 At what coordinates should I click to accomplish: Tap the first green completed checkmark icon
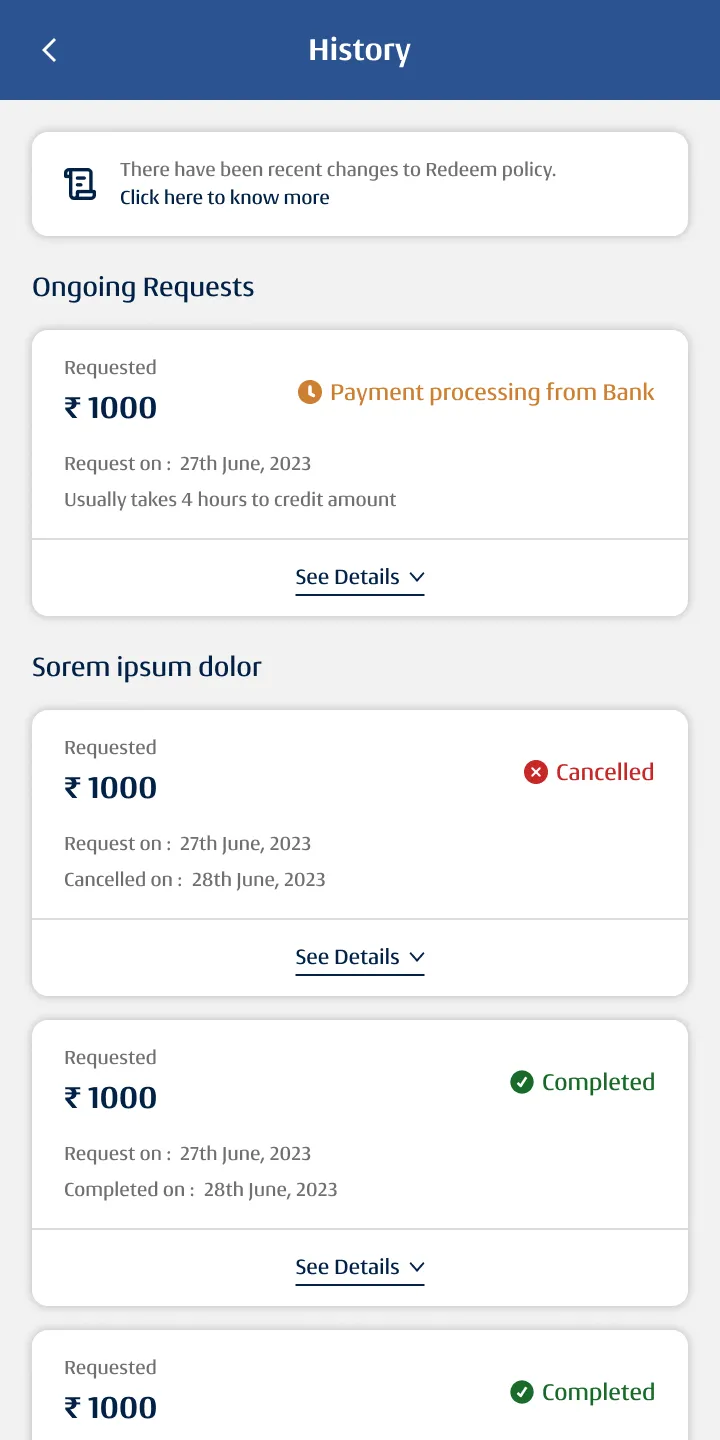522,1082
